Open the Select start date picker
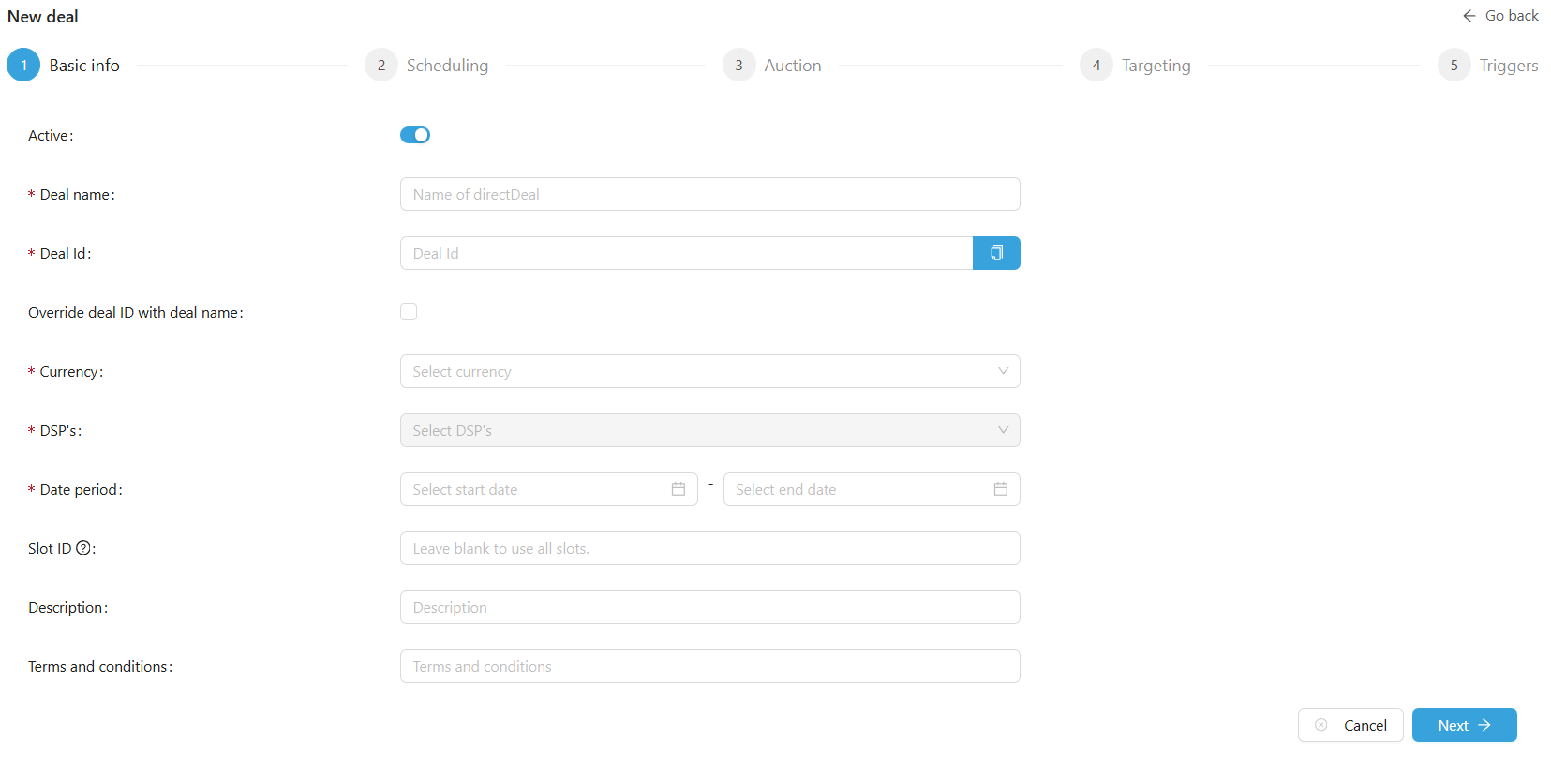 tap(539, 489)
